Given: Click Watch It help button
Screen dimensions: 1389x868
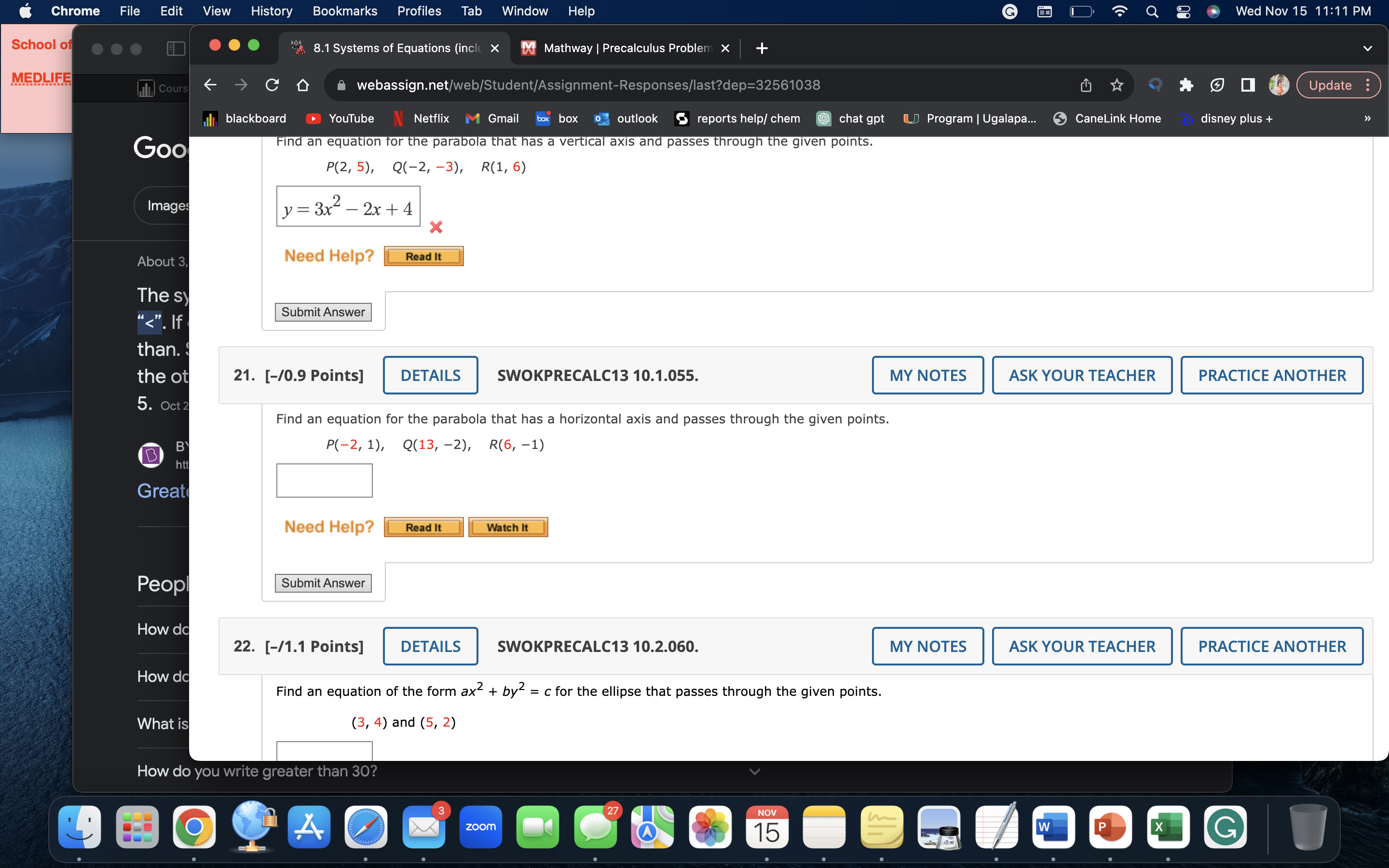Looking at the screenshot, I should pos(507,527).
